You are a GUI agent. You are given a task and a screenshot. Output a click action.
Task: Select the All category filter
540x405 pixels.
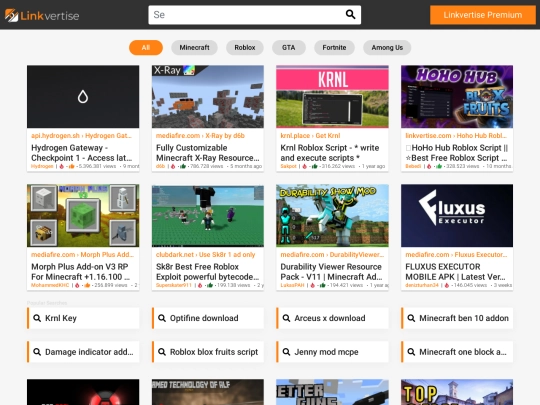pos(146,48)
